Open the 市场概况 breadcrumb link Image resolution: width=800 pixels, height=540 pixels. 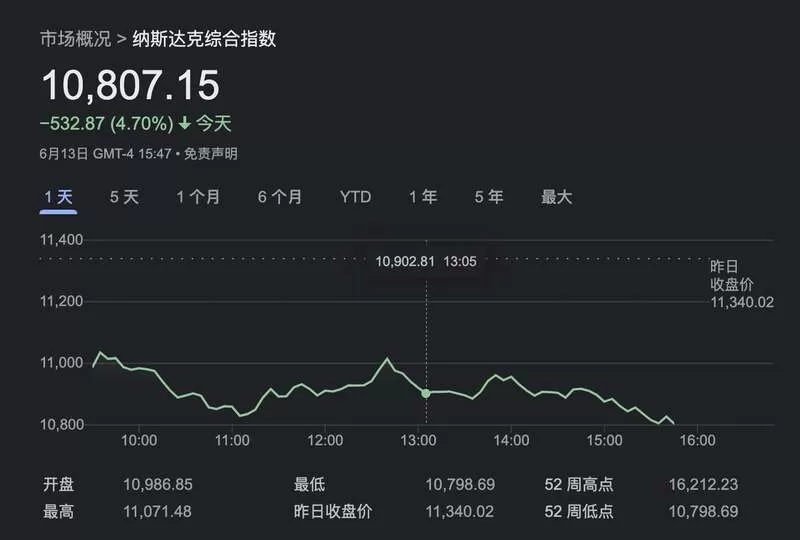(76, 39)
